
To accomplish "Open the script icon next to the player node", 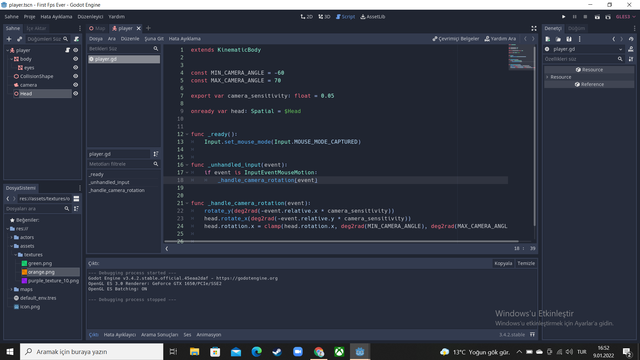I will coord(67,50).
